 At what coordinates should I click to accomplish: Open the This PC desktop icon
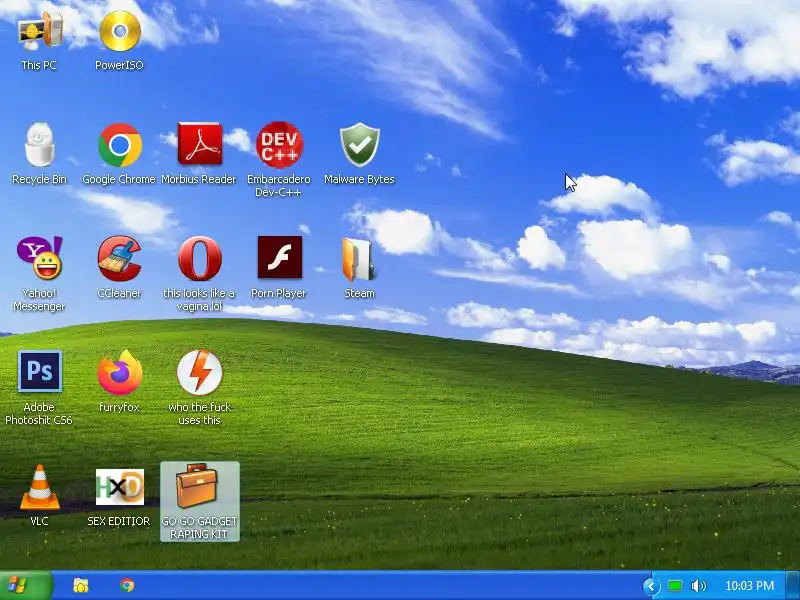pos(39,31)
